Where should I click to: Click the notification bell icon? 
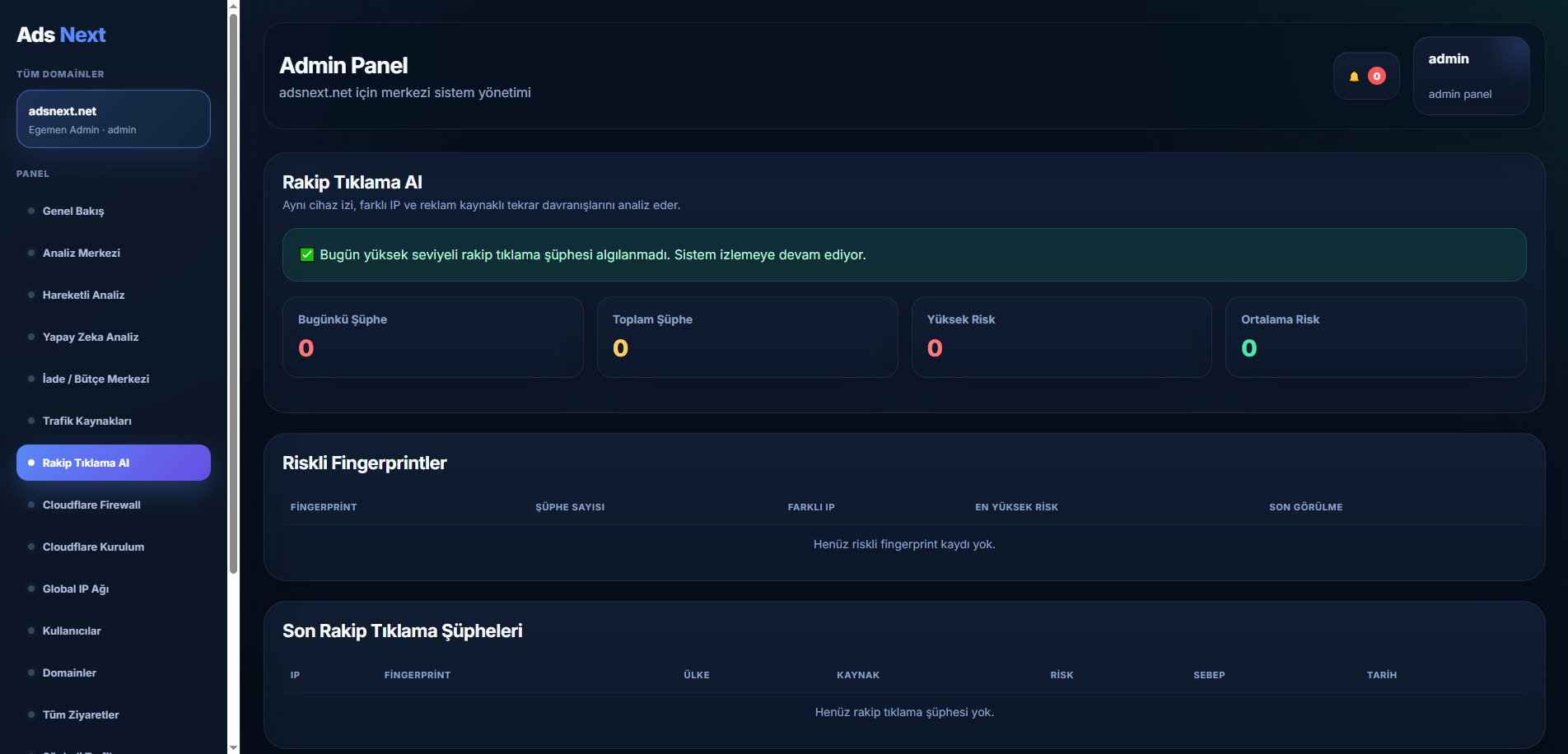(1354, 77)
